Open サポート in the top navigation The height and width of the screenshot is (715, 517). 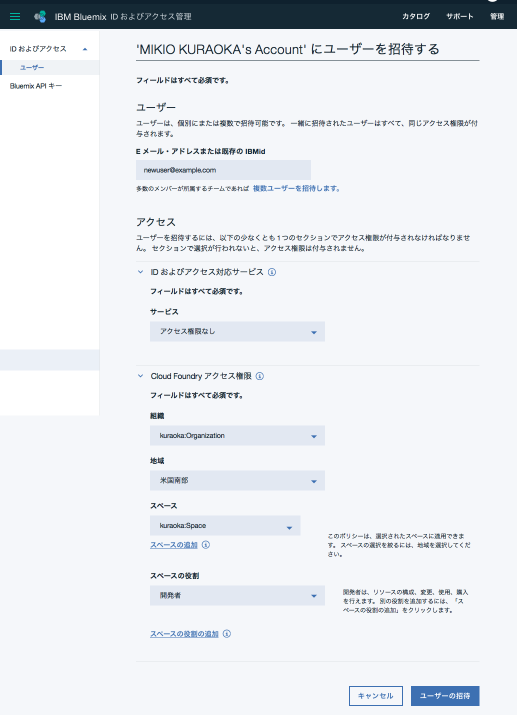pyautogui.click(x=460, y=16)
